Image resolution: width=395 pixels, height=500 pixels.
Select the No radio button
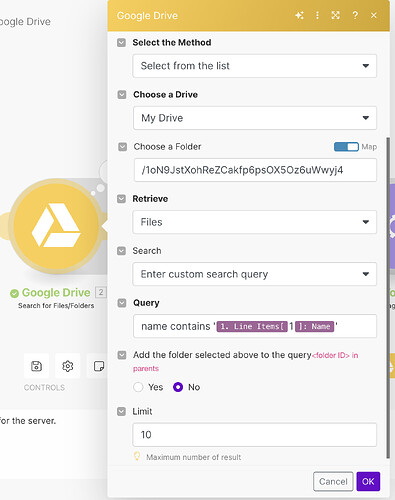pos(178,387)
